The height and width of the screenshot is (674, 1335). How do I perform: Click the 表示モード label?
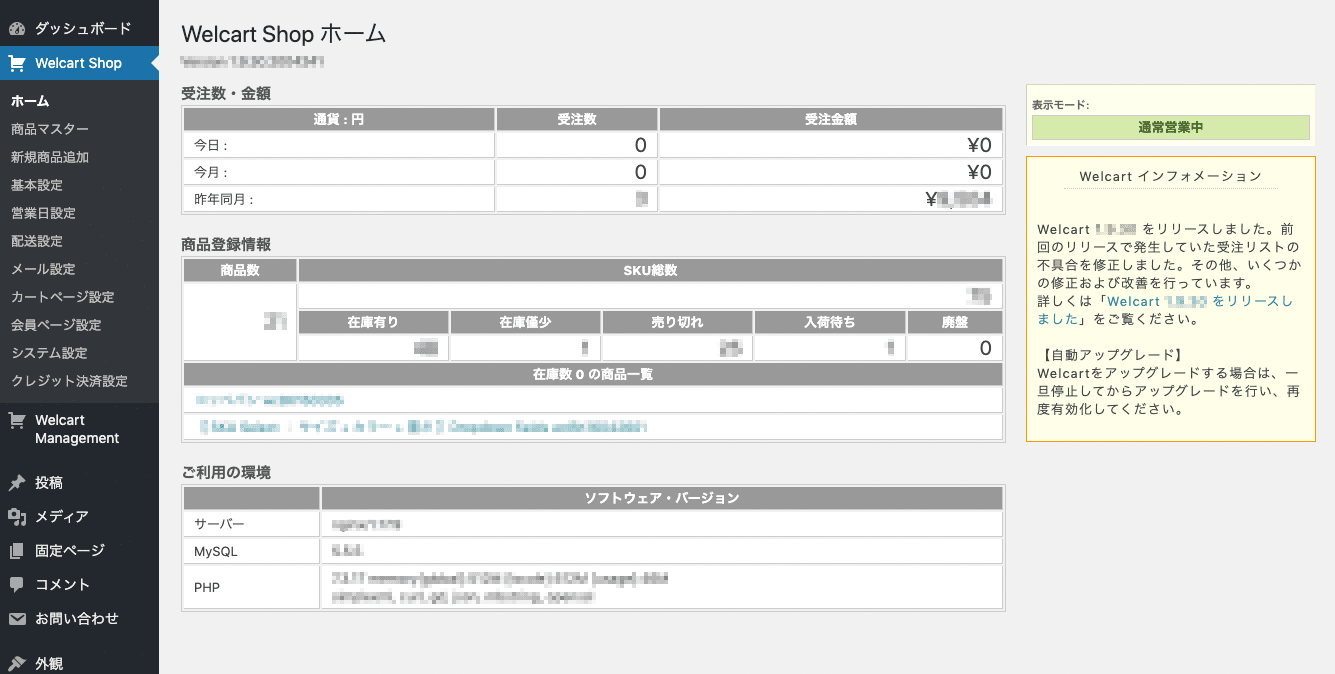click(1061, 104)
